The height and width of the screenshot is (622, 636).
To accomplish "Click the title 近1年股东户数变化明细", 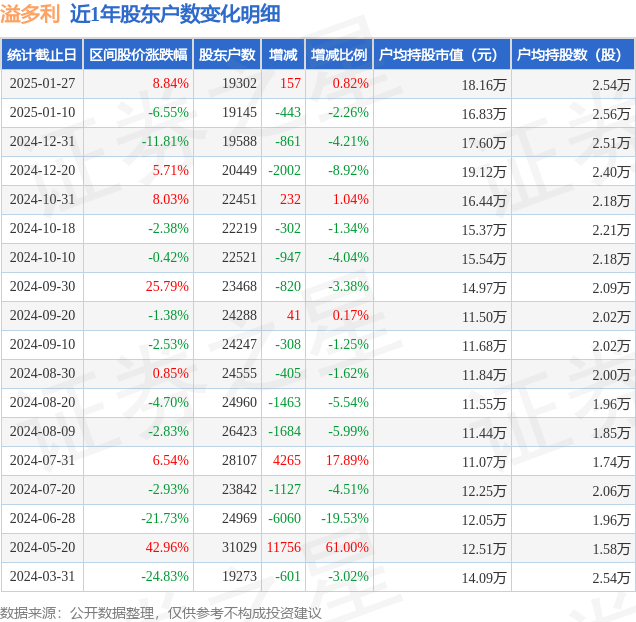I will pyautogui.click(x=175, y=14).
